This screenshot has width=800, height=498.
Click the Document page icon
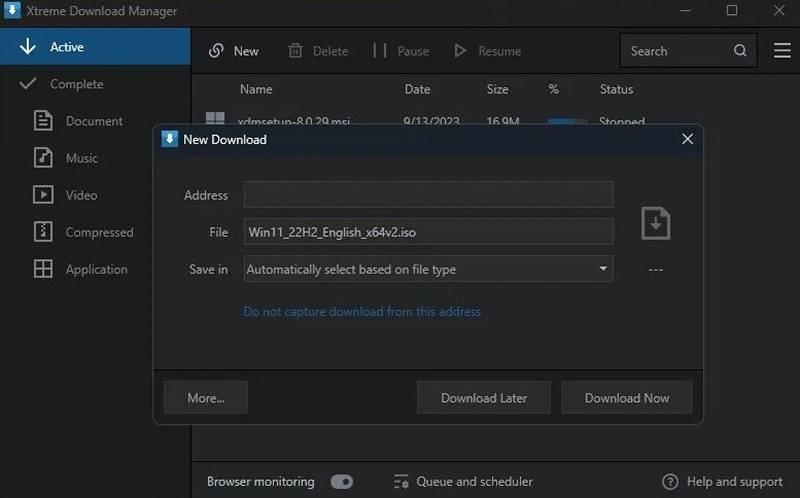coord(43,120)
